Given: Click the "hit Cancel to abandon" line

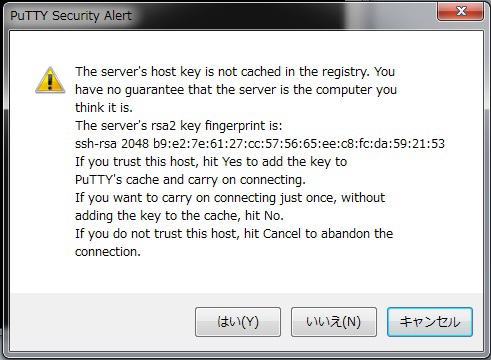Looking at the screenshot, I should coord(234,234).
